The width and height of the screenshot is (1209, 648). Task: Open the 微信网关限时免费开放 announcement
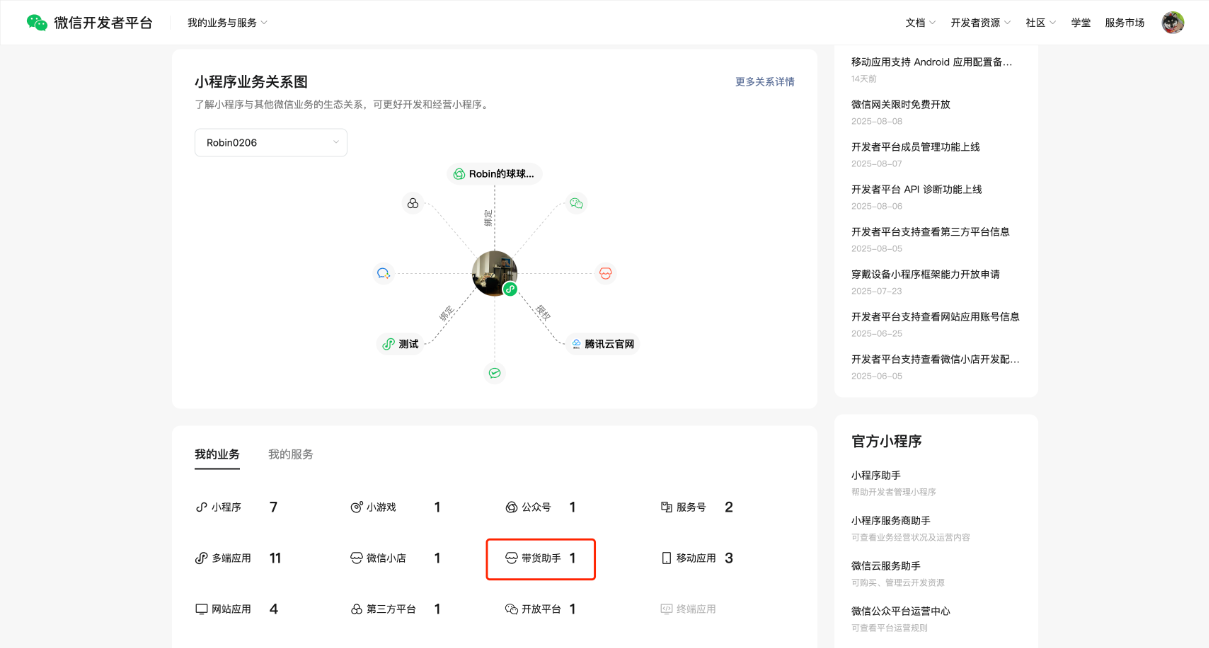pyautogui.click(x=900, y=104)
